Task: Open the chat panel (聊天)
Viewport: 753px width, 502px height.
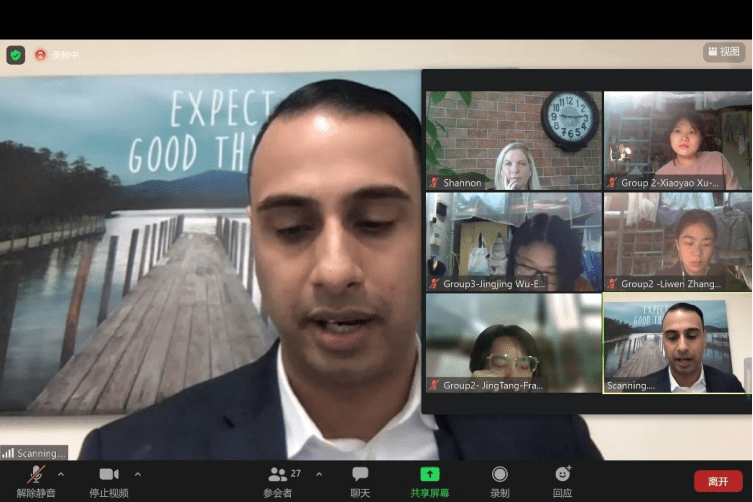Action: pyautogui.click(x=360, y=474)
